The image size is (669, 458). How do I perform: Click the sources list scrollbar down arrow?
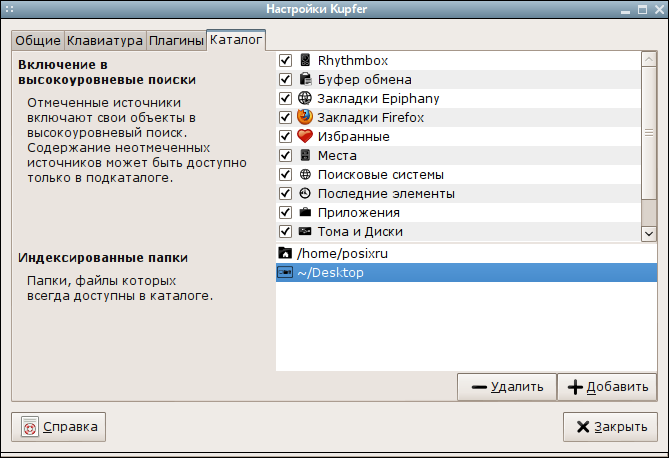coord(649,233)
